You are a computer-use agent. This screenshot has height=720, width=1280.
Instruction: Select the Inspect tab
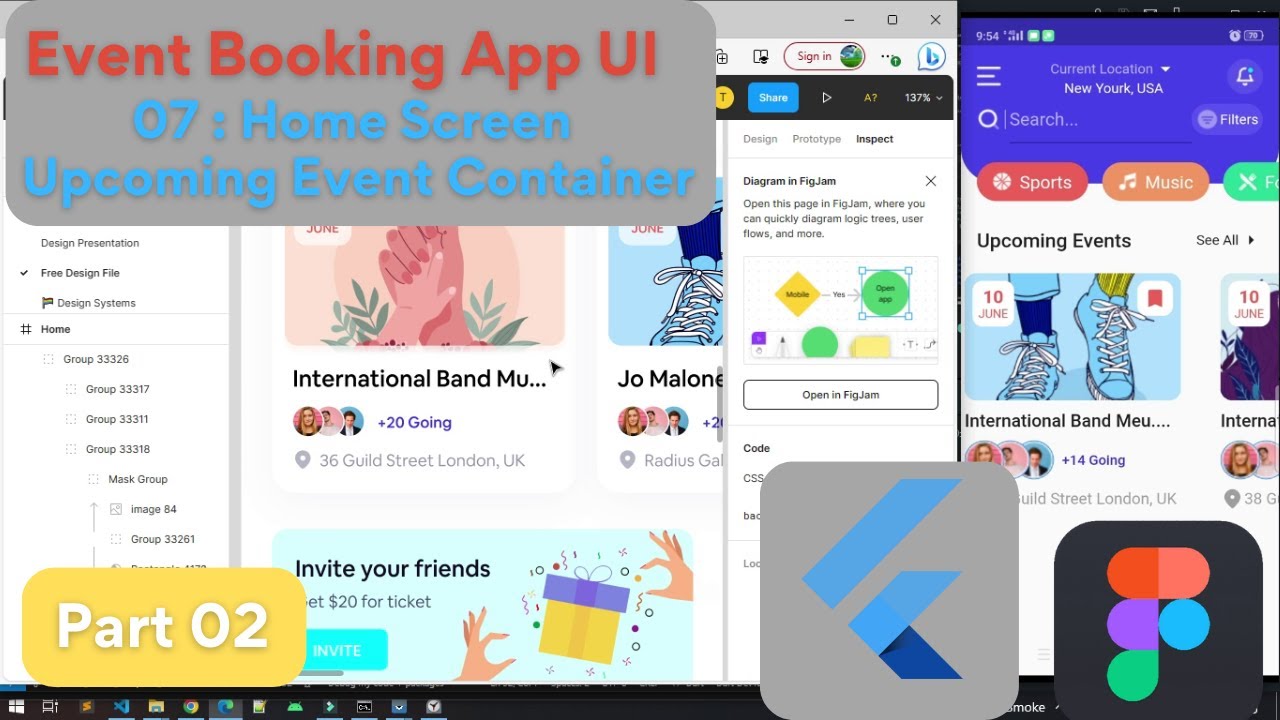(874, 139)
